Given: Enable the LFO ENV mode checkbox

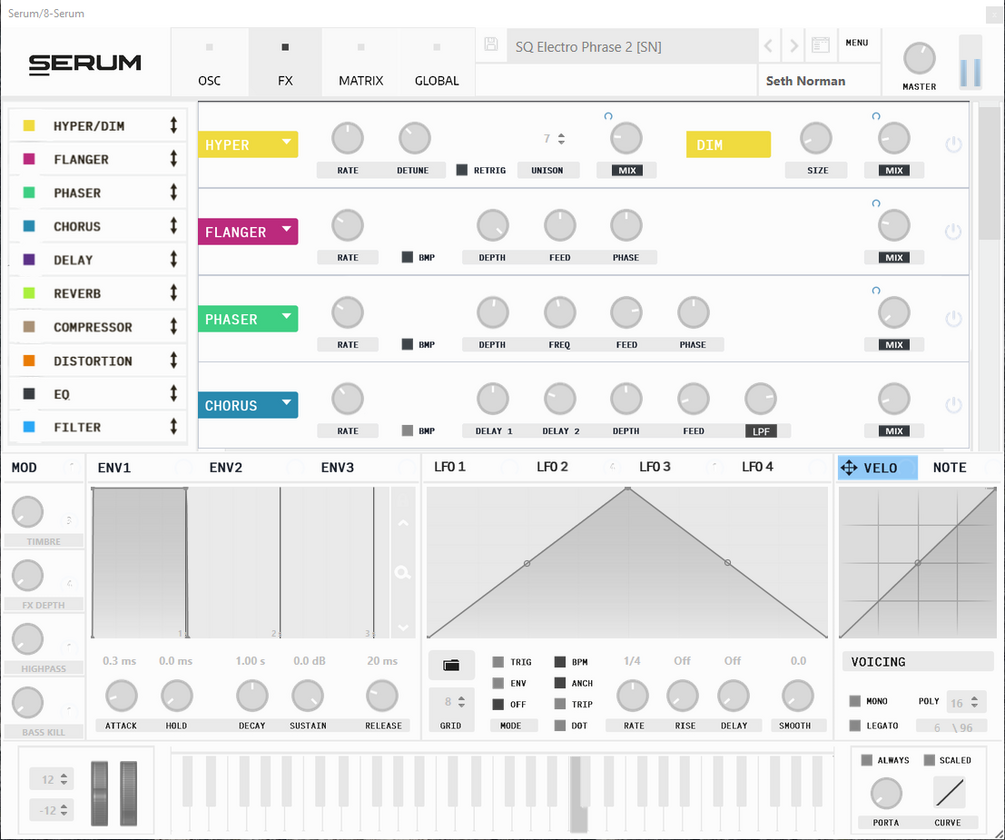Looking at the screenshot, I should coord(498,683).
